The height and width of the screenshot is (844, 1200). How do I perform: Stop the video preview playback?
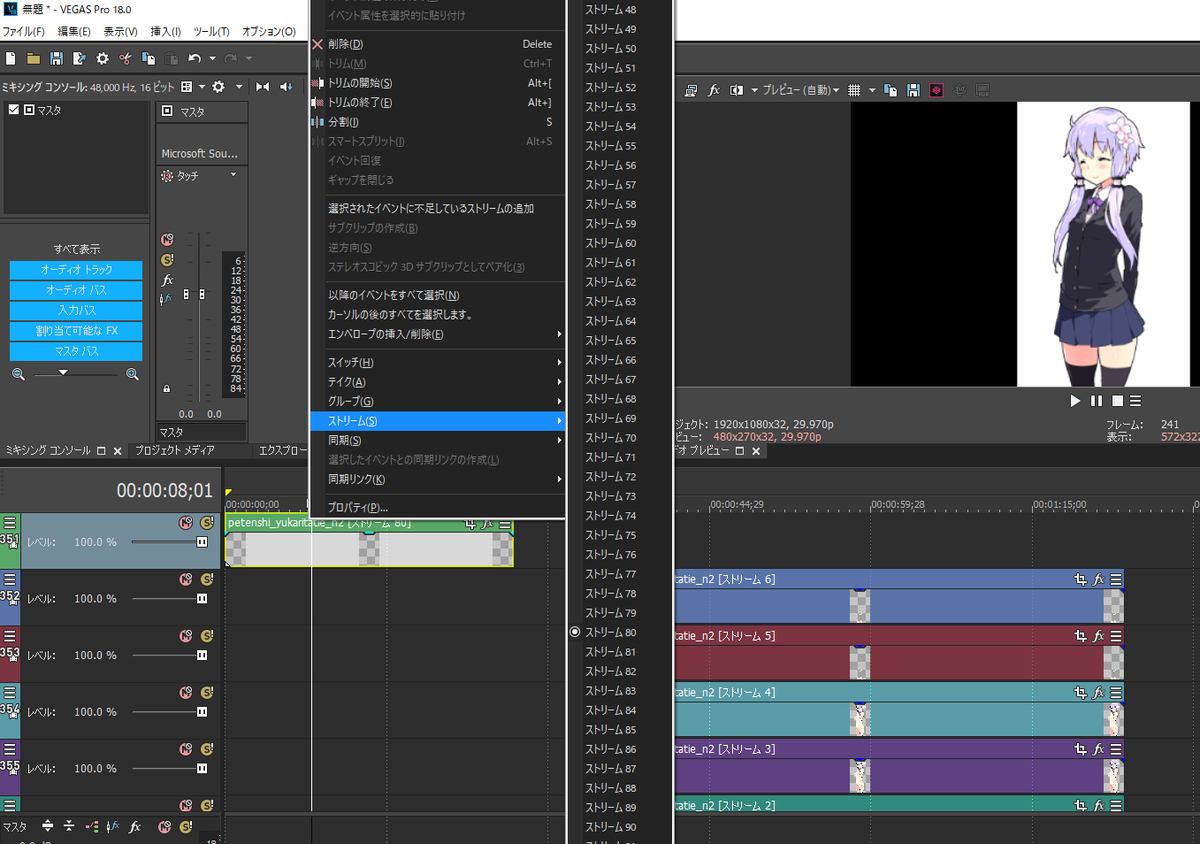tap(1118, 400)
